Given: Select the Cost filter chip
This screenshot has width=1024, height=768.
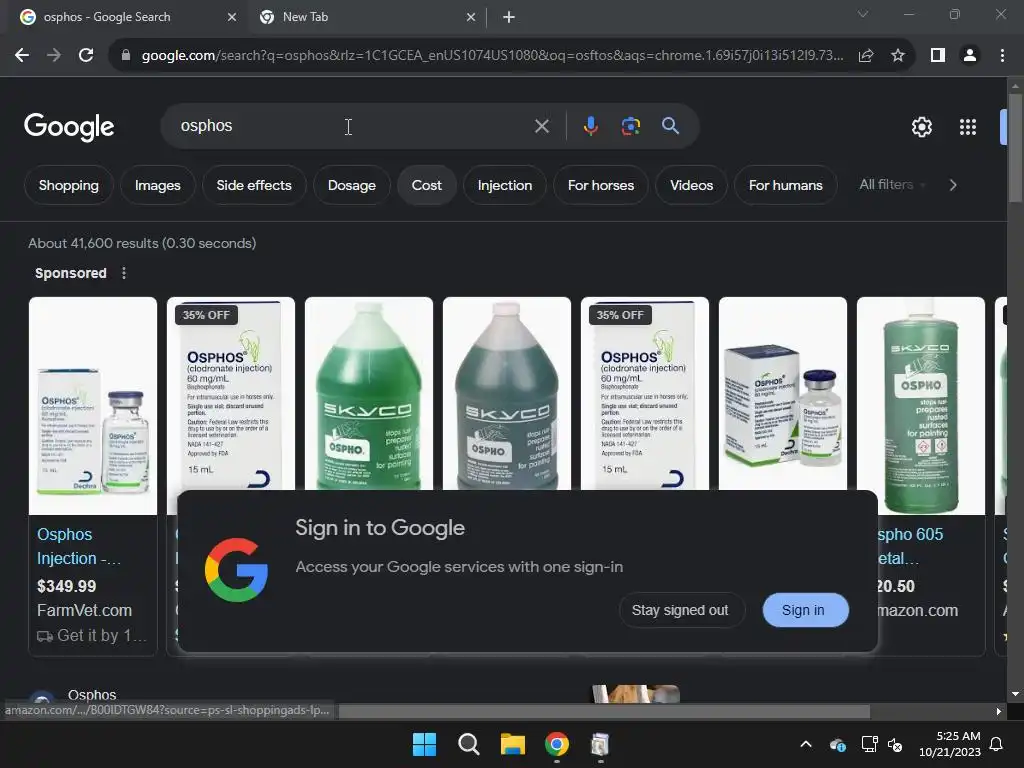Looking at the screenshot, I should (x=426, y=185).
